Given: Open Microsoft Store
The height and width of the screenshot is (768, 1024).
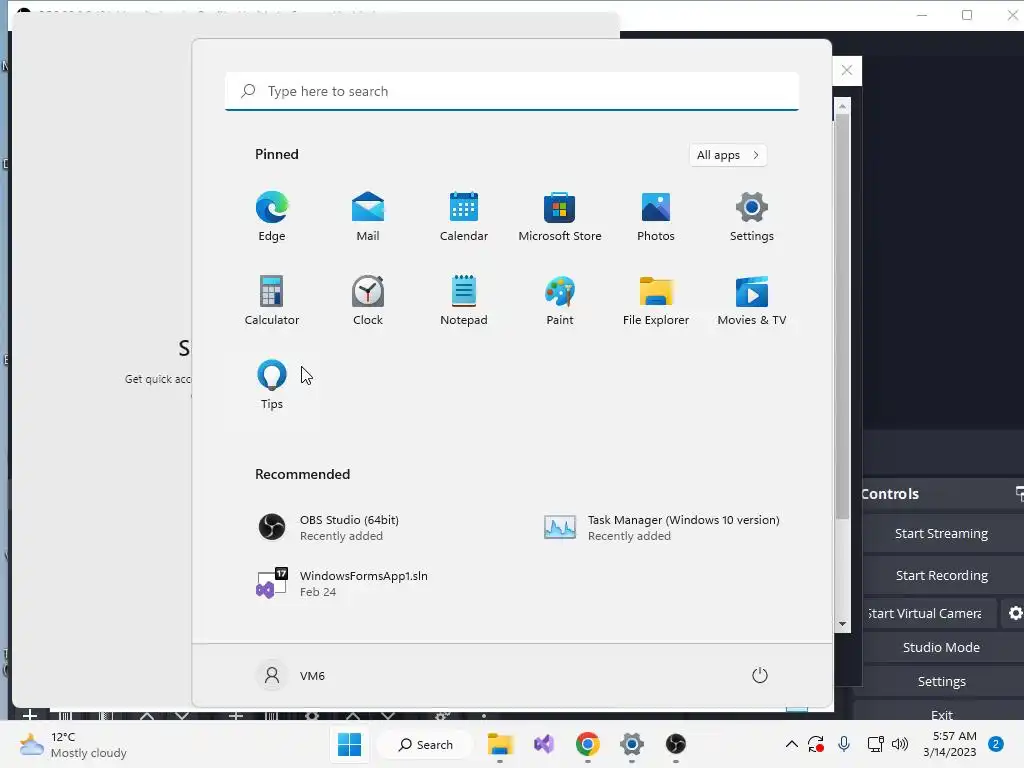Looking at the screenshot, I should pos(560,216).
